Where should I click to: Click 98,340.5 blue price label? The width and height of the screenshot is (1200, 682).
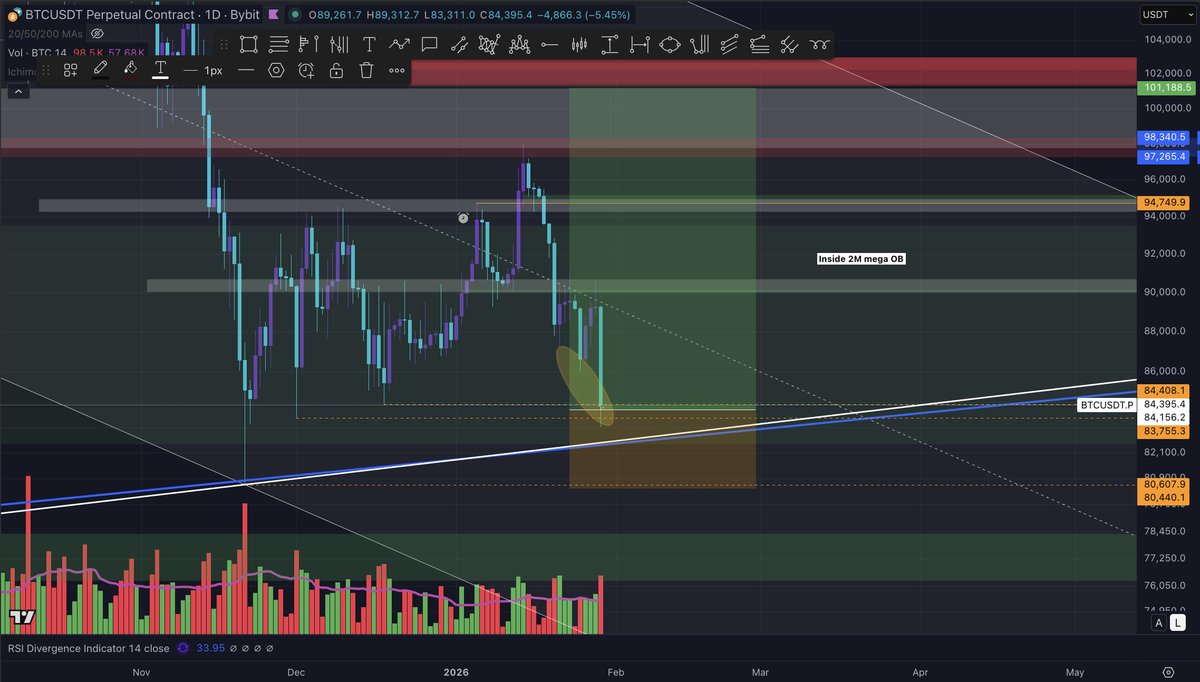pos(1164,137)
